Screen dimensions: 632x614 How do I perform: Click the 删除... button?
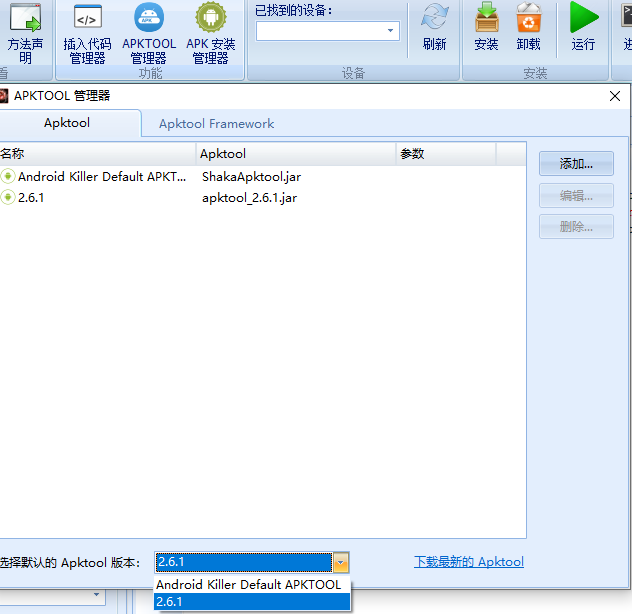(576, 227)
